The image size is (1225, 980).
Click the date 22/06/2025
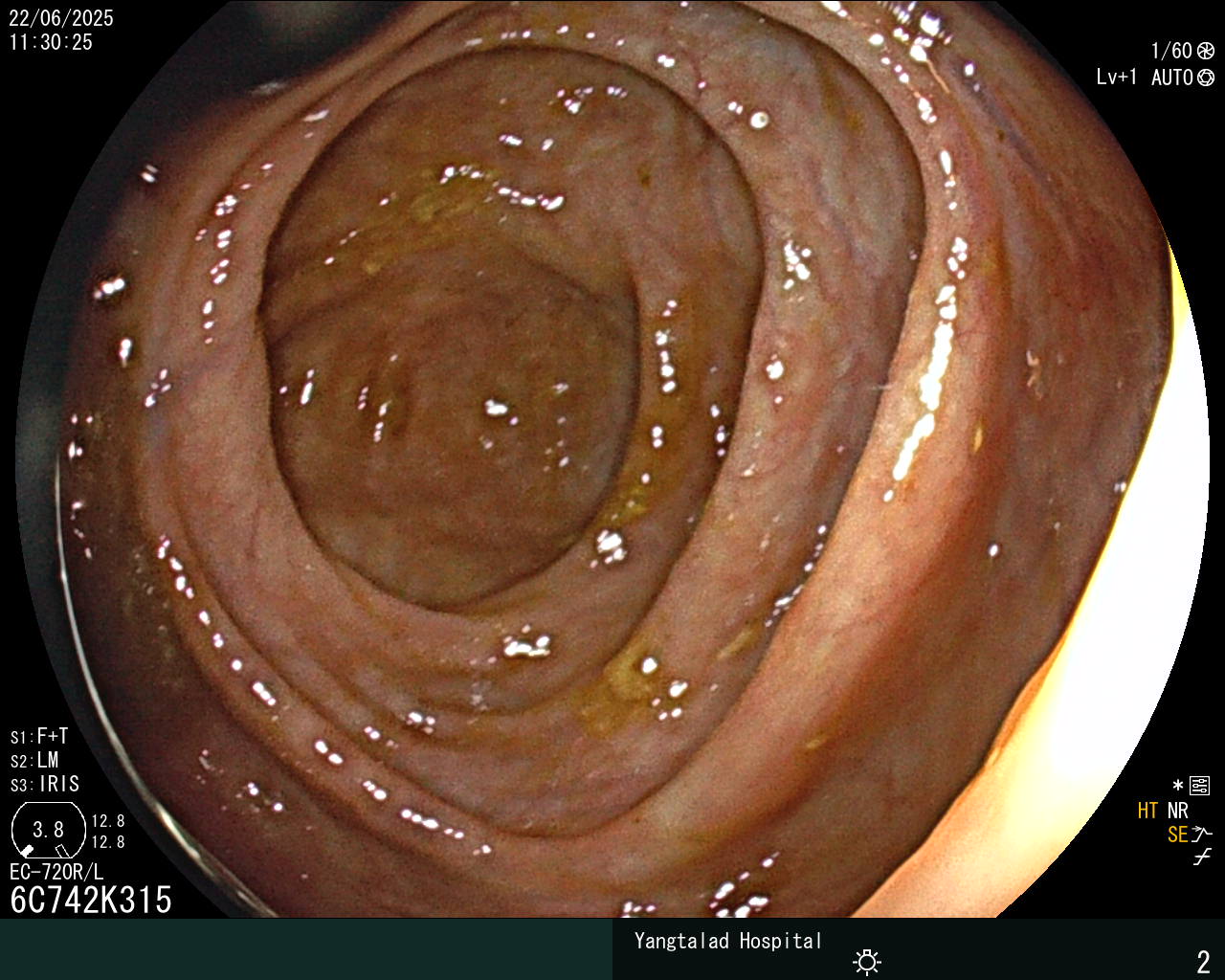[x=61, y=18]
